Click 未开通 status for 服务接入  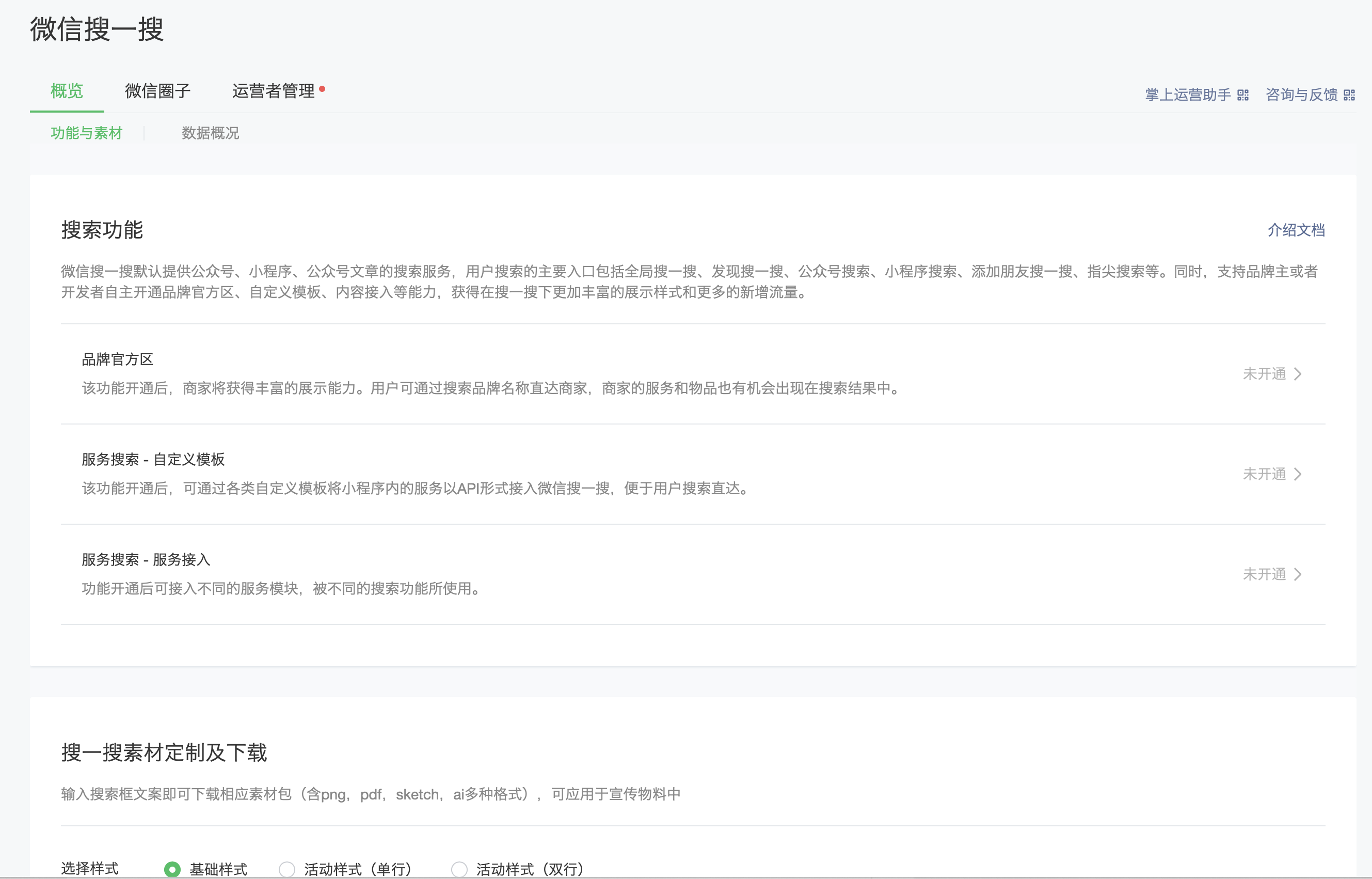pyautogui.click(x=1264, y=574)
